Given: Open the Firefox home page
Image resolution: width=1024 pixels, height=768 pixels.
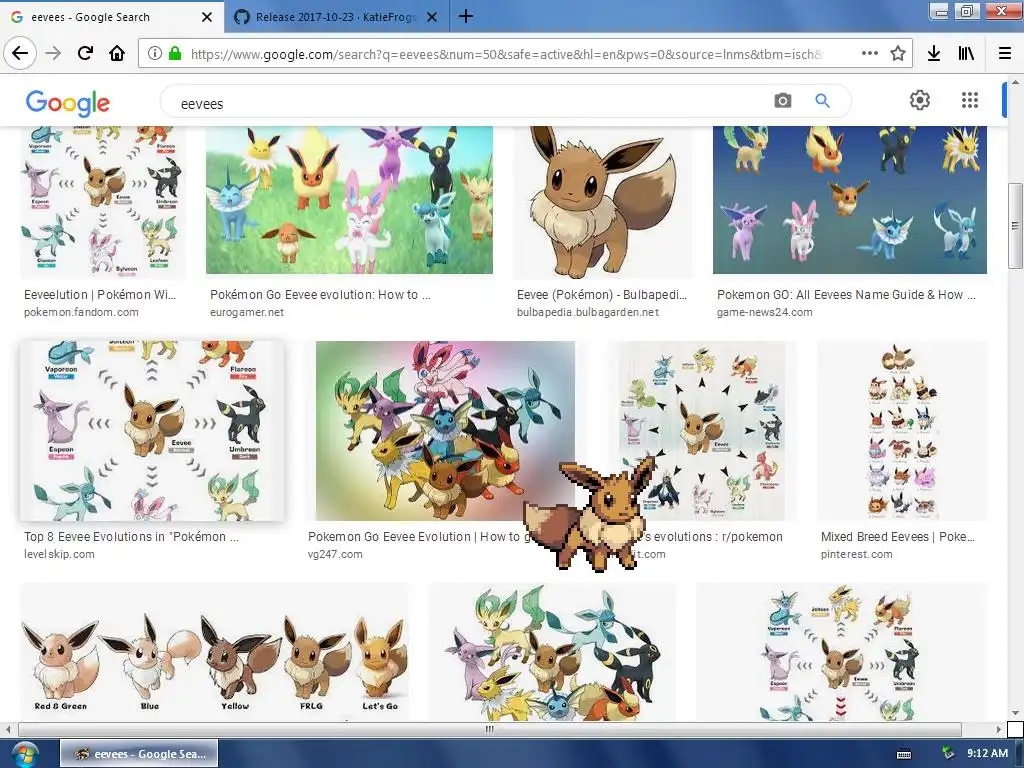Looking at the screenshot, I should point(117,53).
